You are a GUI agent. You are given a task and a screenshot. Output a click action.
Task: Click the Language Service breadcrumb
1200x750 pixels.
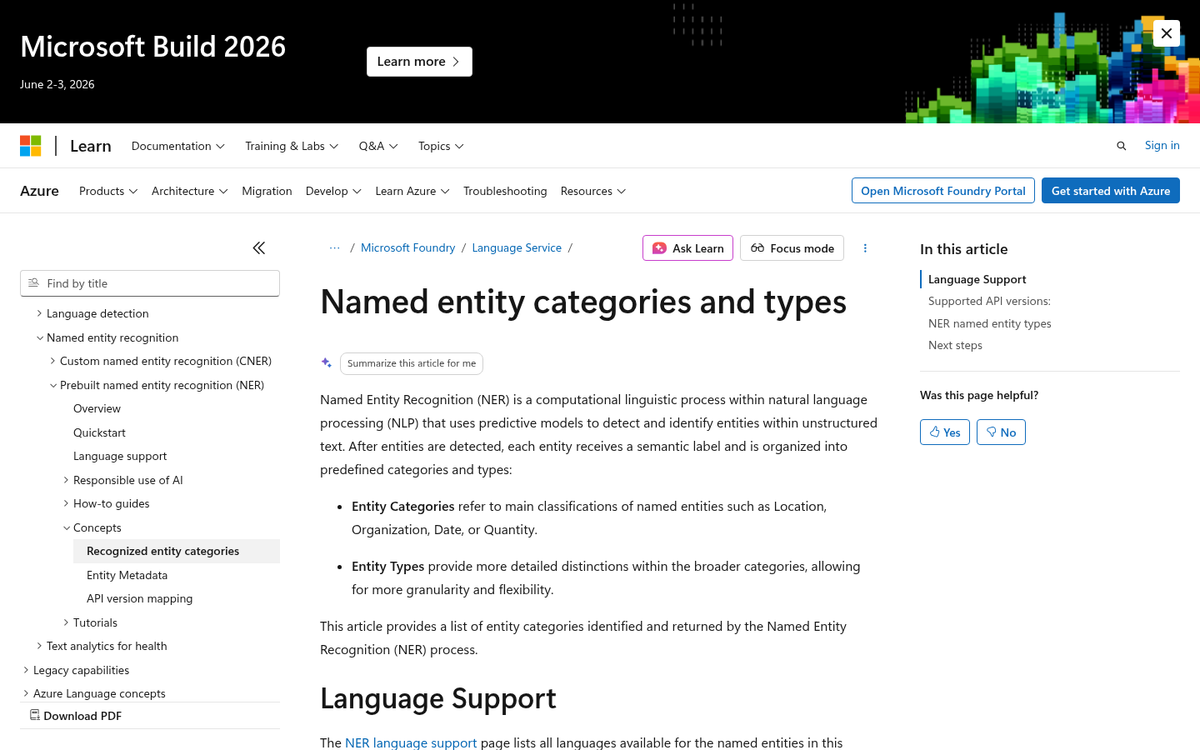[x=517, y=248]
